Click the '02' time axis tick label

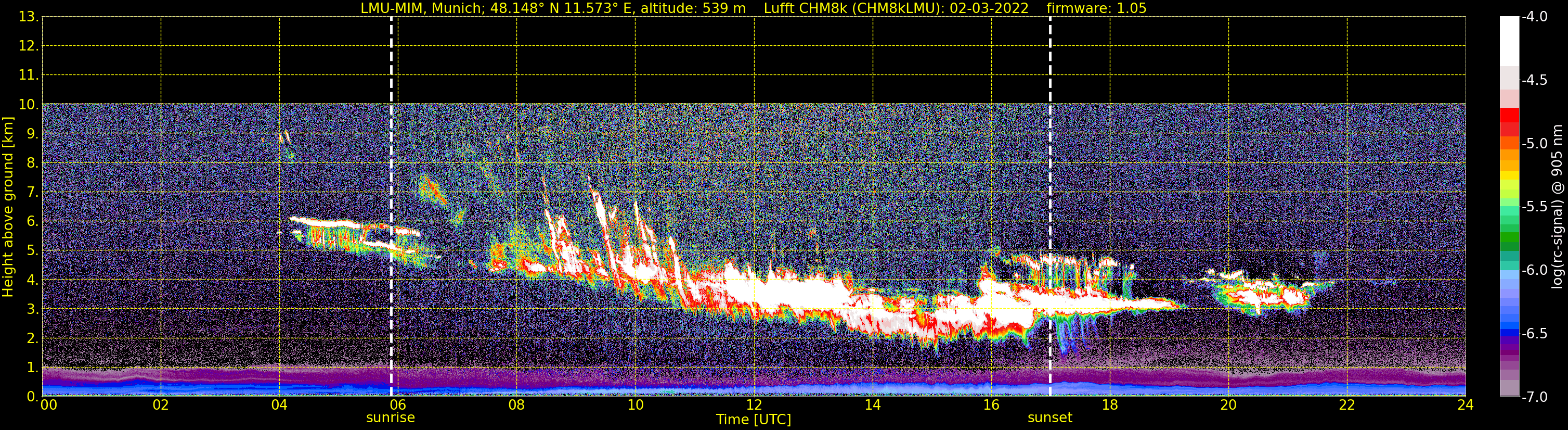point(161,405)
